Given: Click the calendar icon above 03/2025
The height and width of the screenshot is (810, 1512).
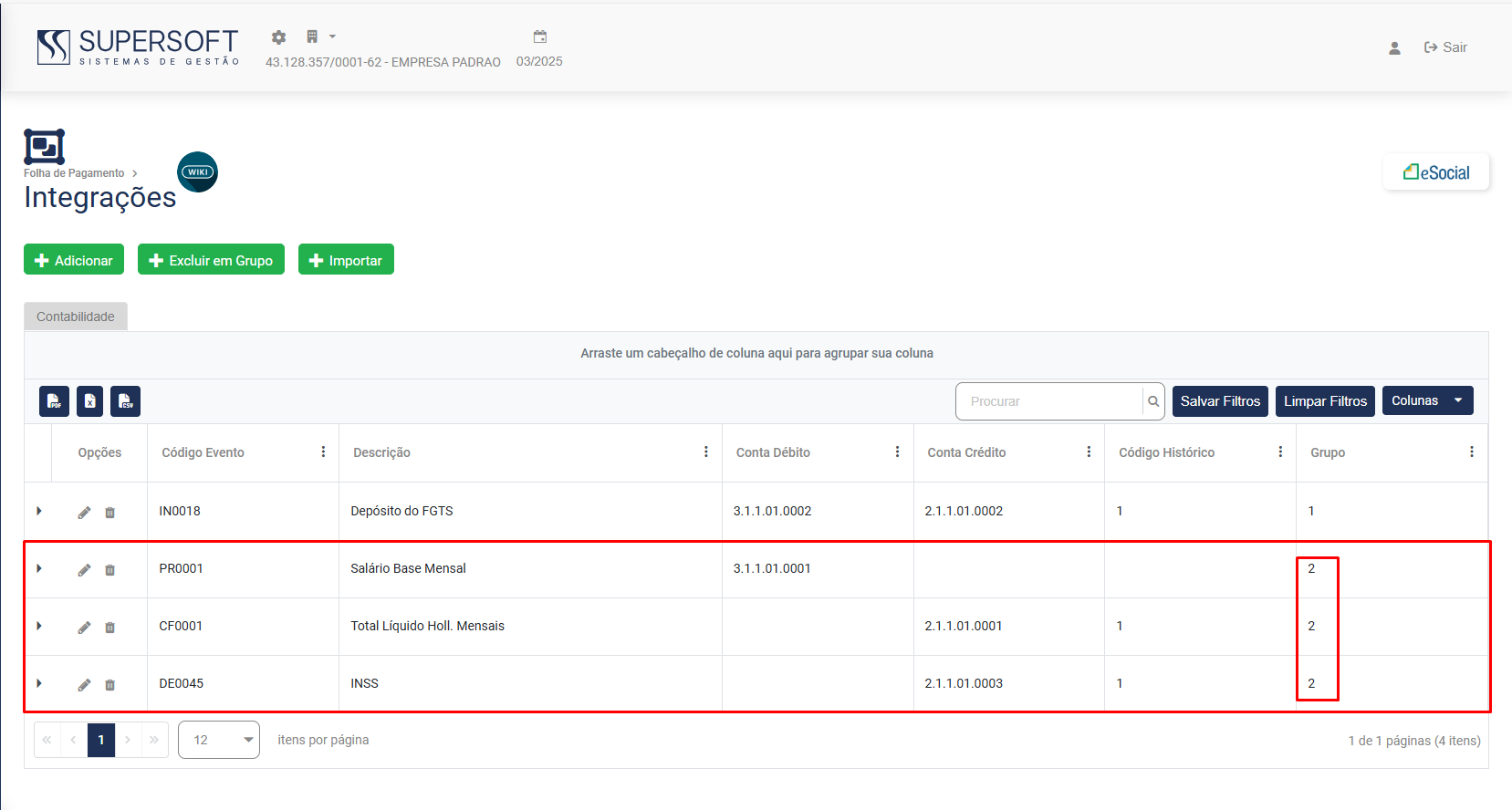Looking at the screenshot, I should [x=540, y=37].
